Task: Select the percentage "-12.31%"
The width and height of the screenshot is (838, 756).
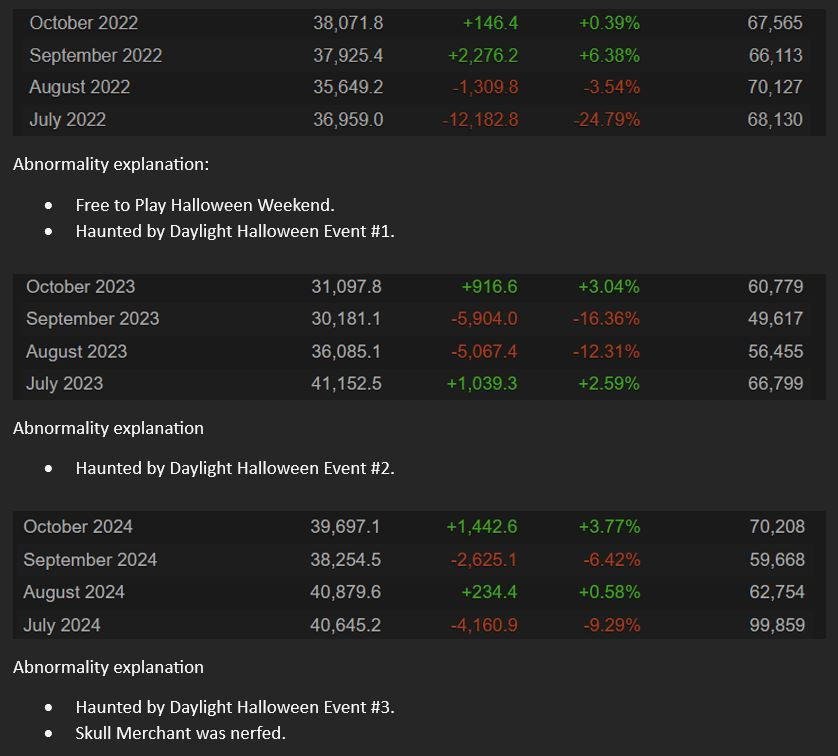Action: pyautogui.click(x=606, y=352)
